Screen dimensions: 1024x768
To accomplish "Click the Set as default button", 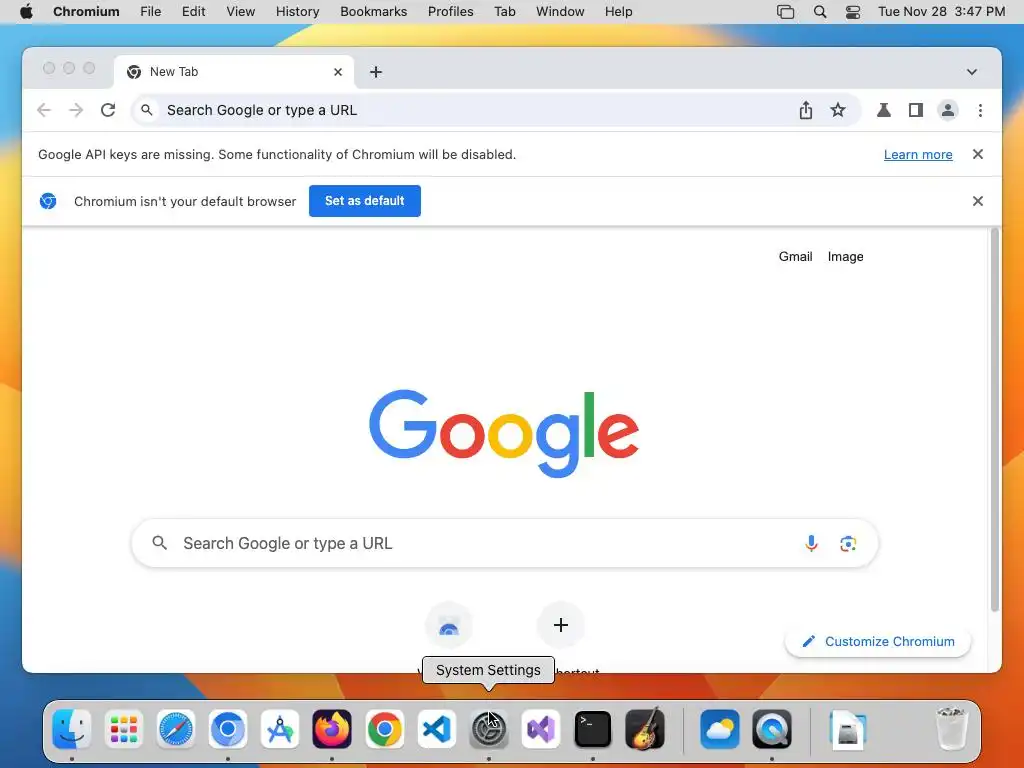I will [x=364, y=201].
